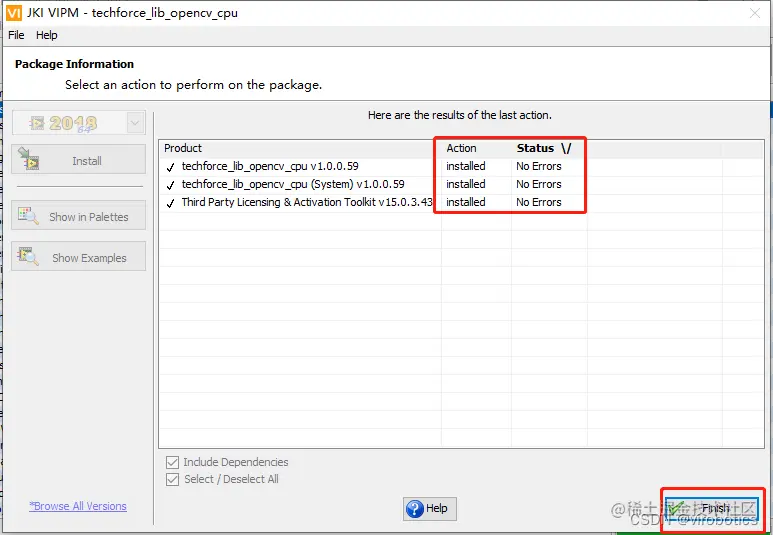Click the Show in Palettes magnifier icon
Viewport: 773px width, 535px height.
click(28, 215)
